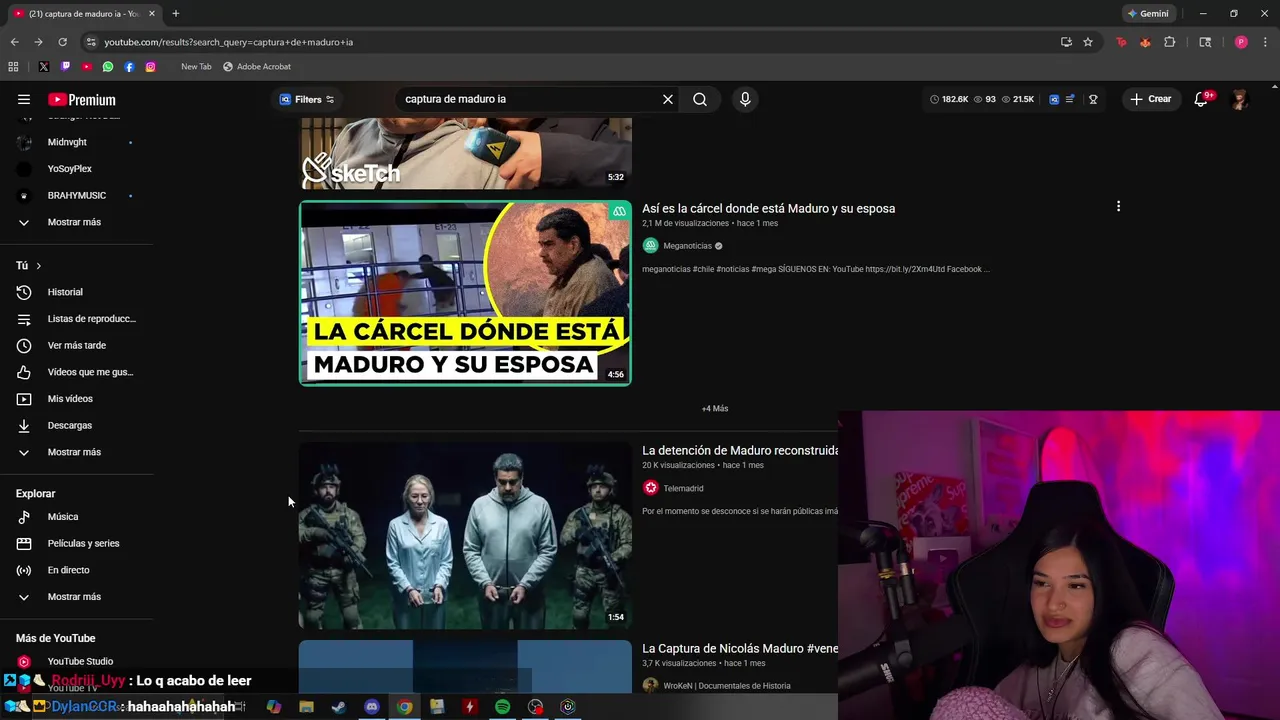Click the trophy icon in extension bar

pos(1093,99)
